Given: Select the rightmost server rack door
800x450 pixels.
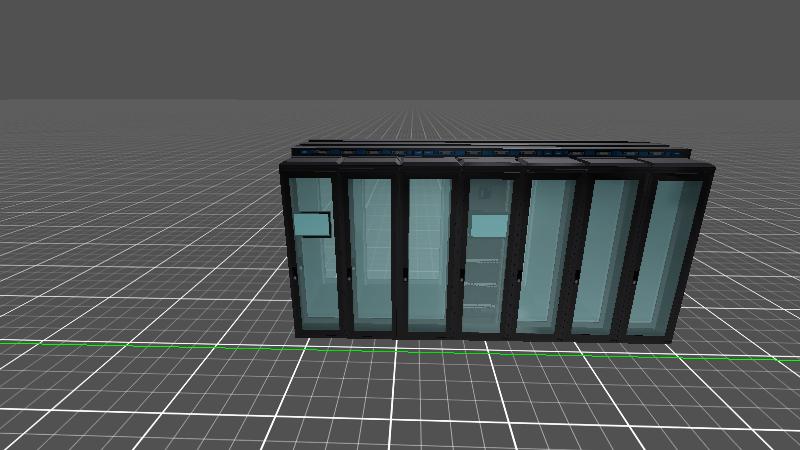Looking at the screenshot, I should pyautogui.click(x=661, y=255).
